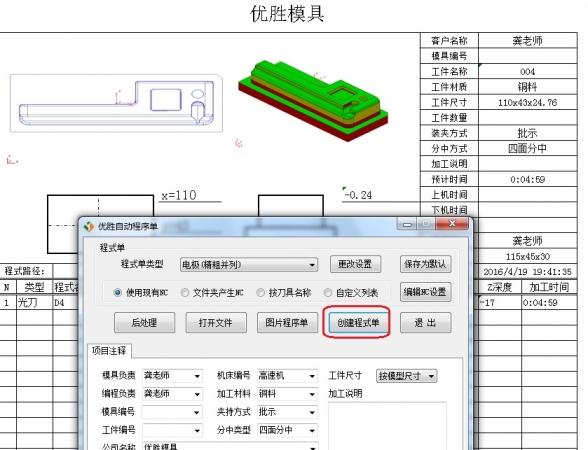Close the 优胜自动程序单 dialog

[452, 224]
